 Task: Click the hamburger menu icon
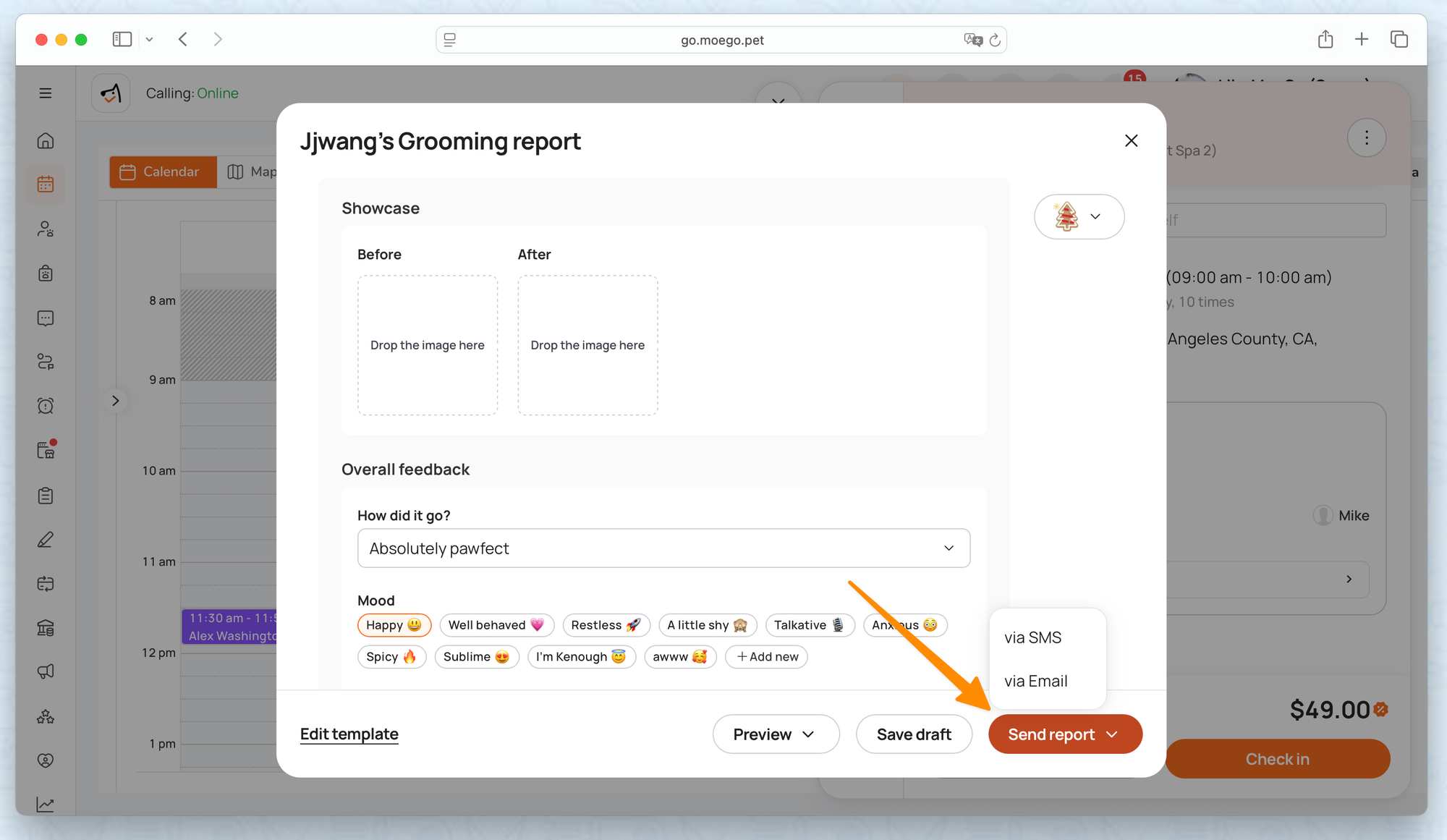pos(46,93)
